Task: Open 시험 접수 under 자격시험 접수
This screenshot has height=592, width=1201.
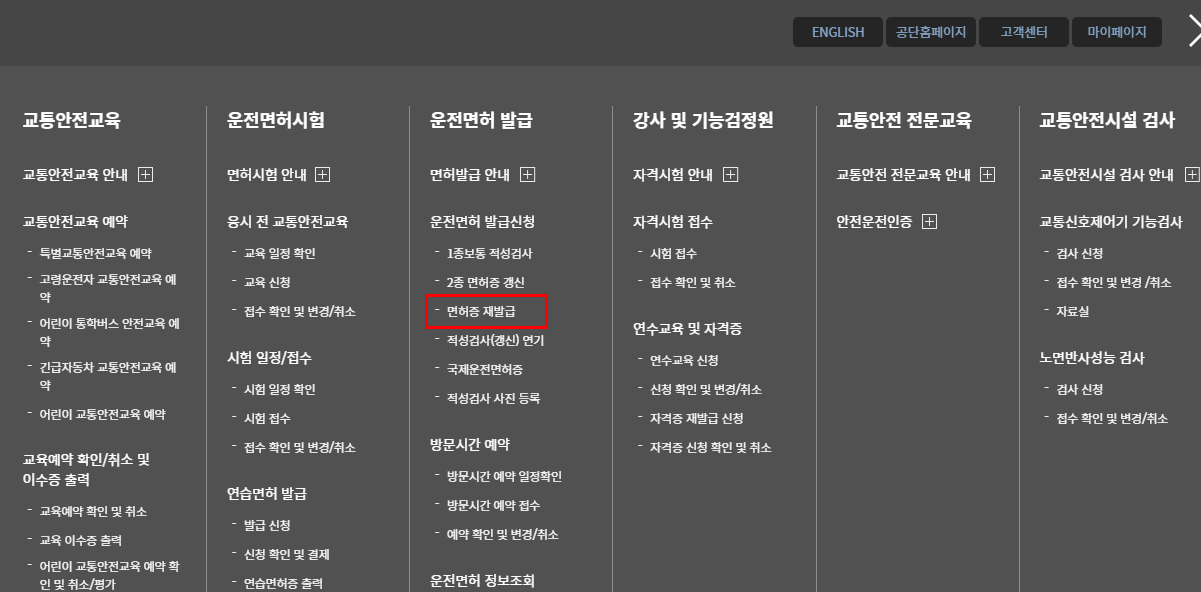Action: (x=673, y=254)
